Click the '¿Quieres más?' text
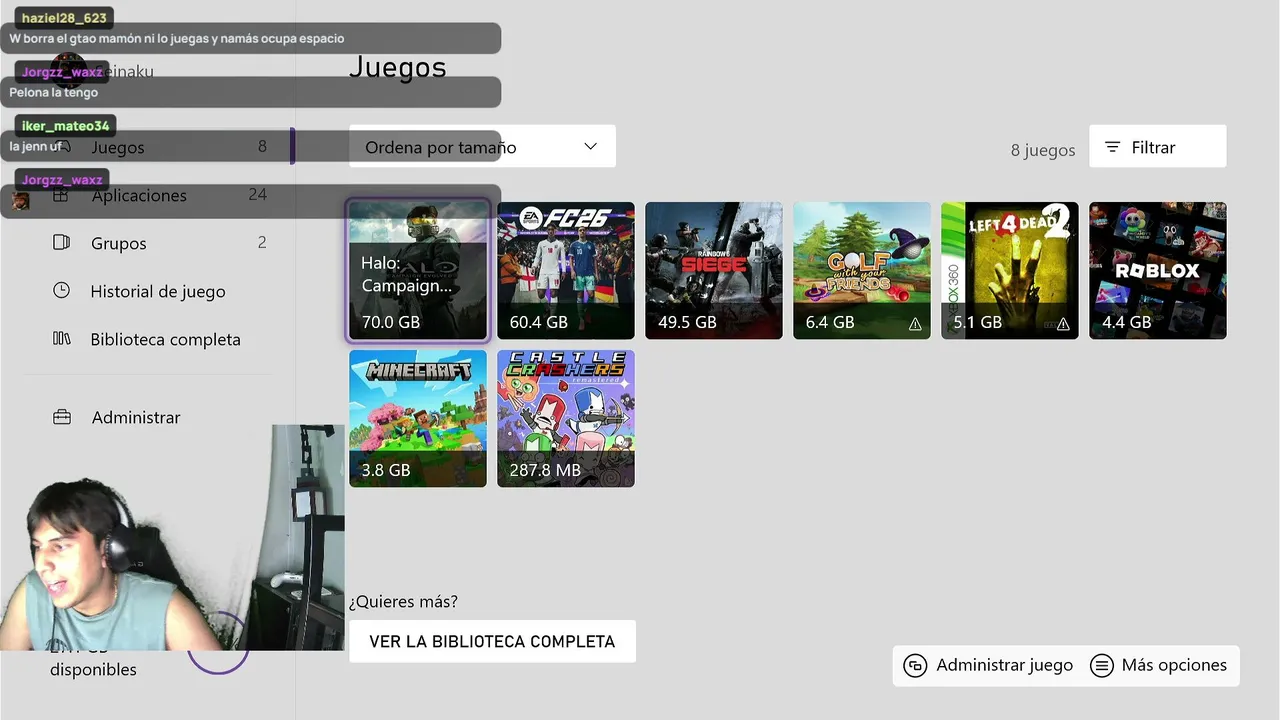 [403, 602]
